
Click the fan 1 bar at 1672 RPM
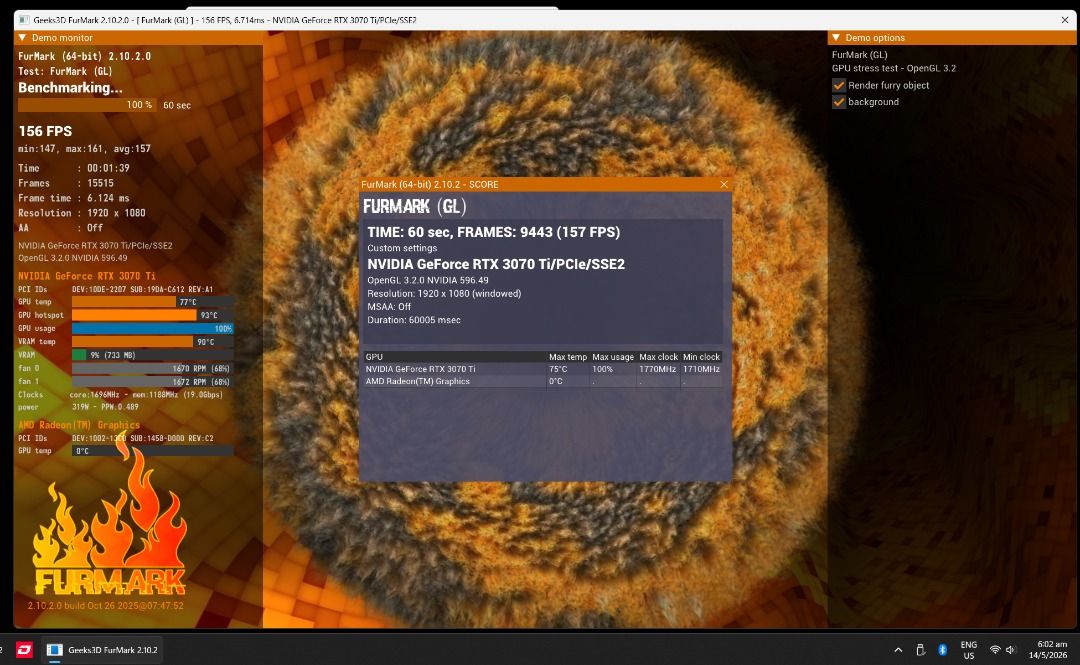(x=152, y=382)
